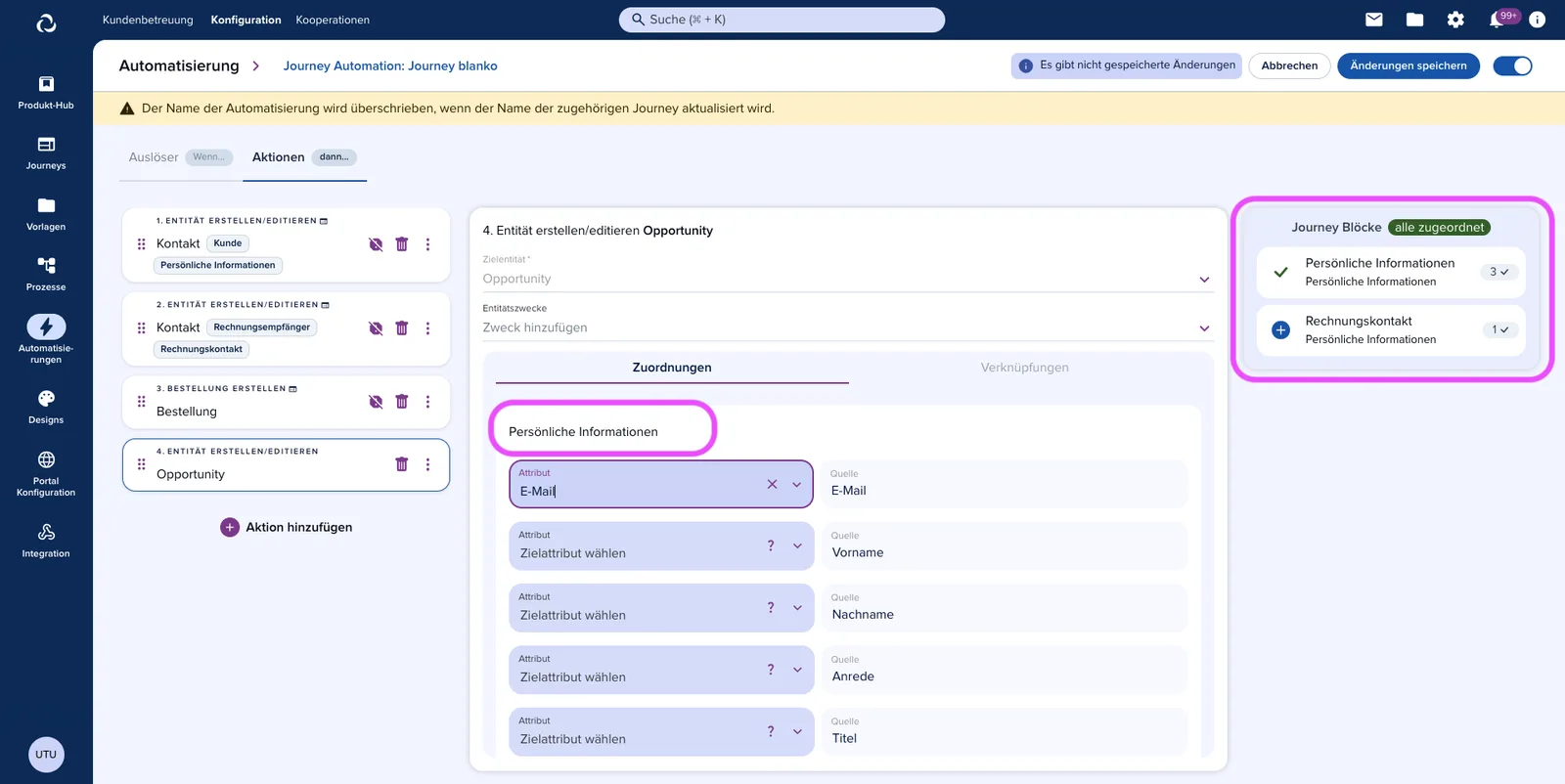Delete the Kontakt Rechnungsempfänger action
Screen dimensions: 1565x784
(x=401, y=328)
